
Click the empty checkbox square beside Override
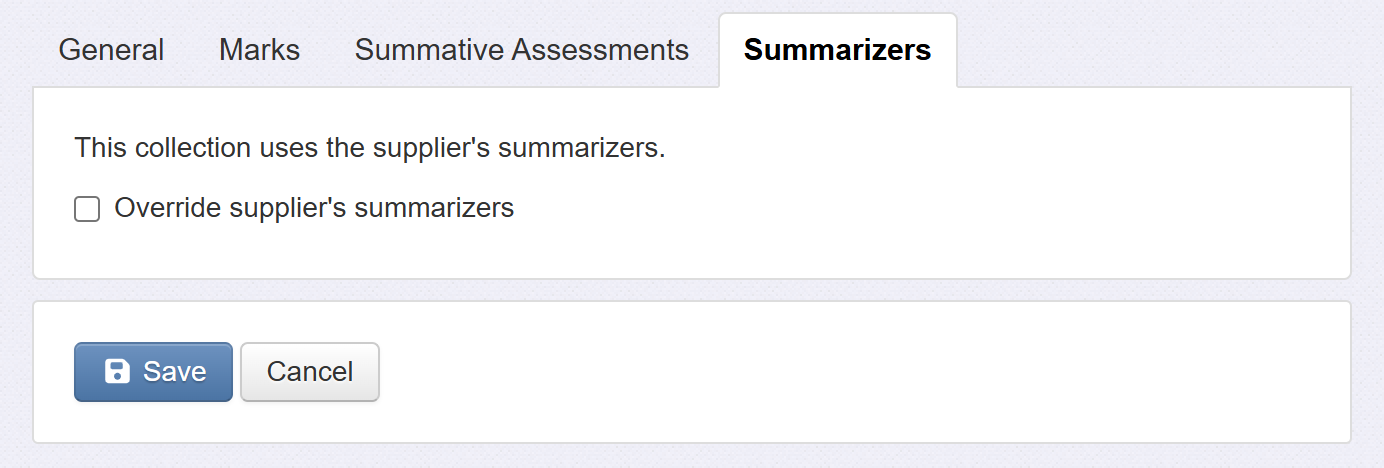87,209
